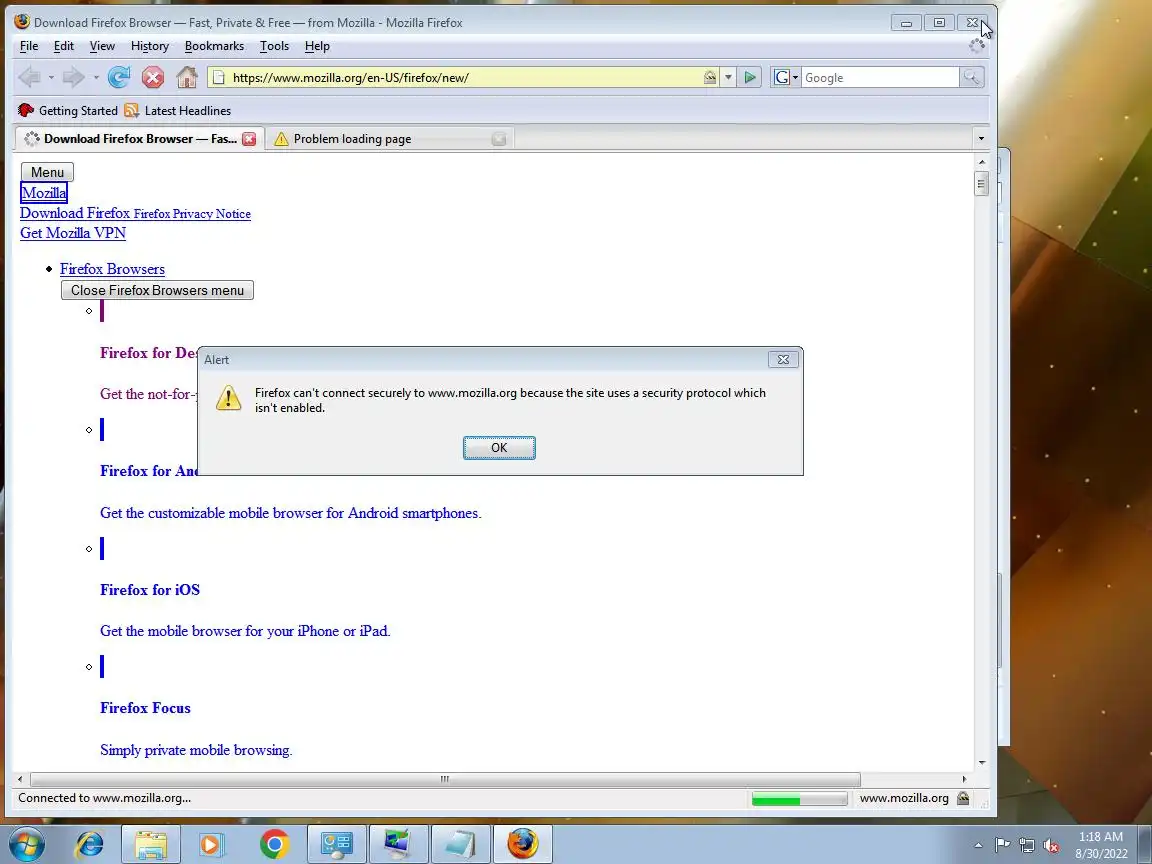Close the Download Firefox Browser tab

[249, 139]
